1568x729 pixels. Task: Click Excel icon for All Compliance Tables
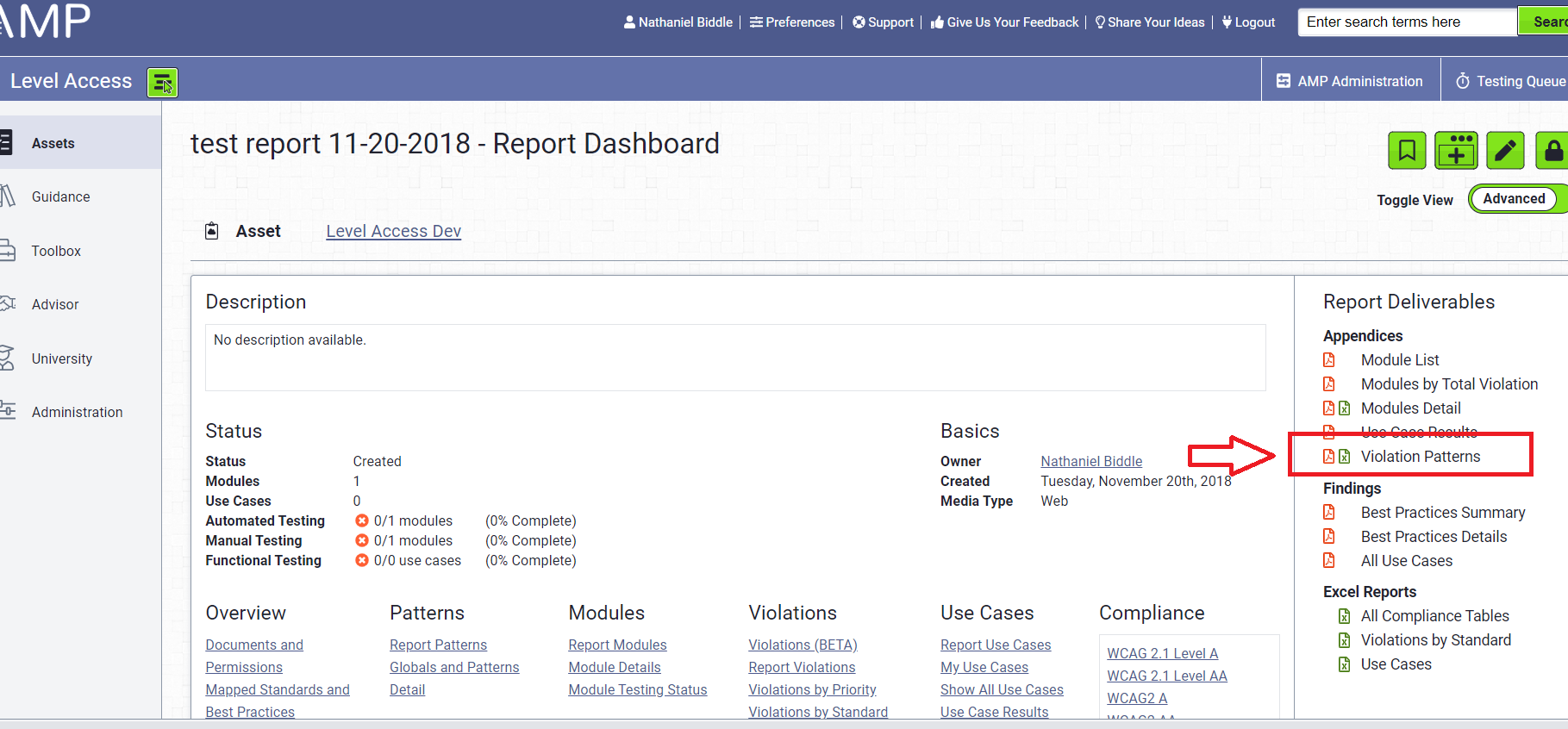(1344, 616)
